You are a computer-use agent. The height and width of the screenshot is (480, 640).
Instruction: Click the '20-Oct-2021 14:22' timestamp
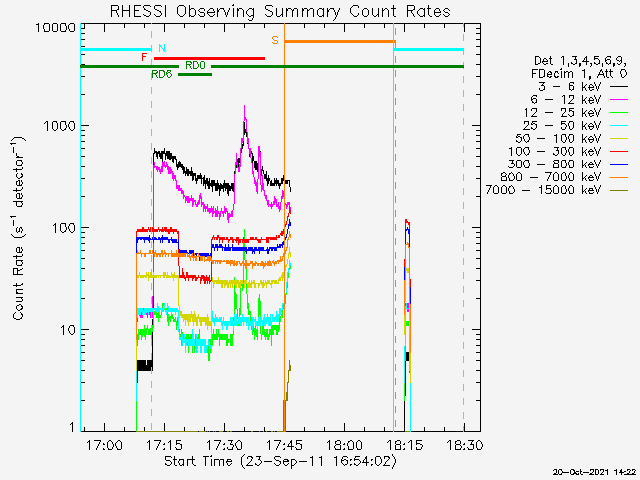(x=594, y=472)
